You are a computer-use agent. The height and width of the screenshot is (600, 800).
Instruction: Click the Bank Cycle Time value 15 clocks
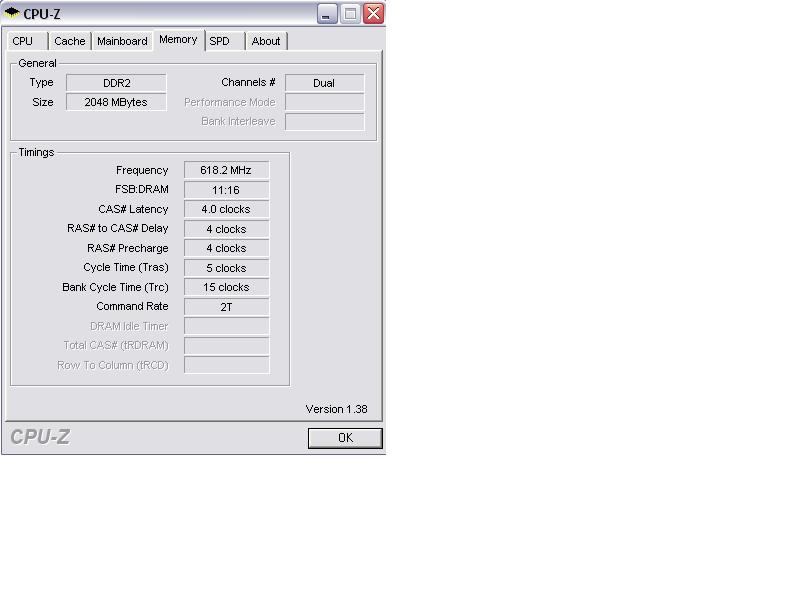226,287
